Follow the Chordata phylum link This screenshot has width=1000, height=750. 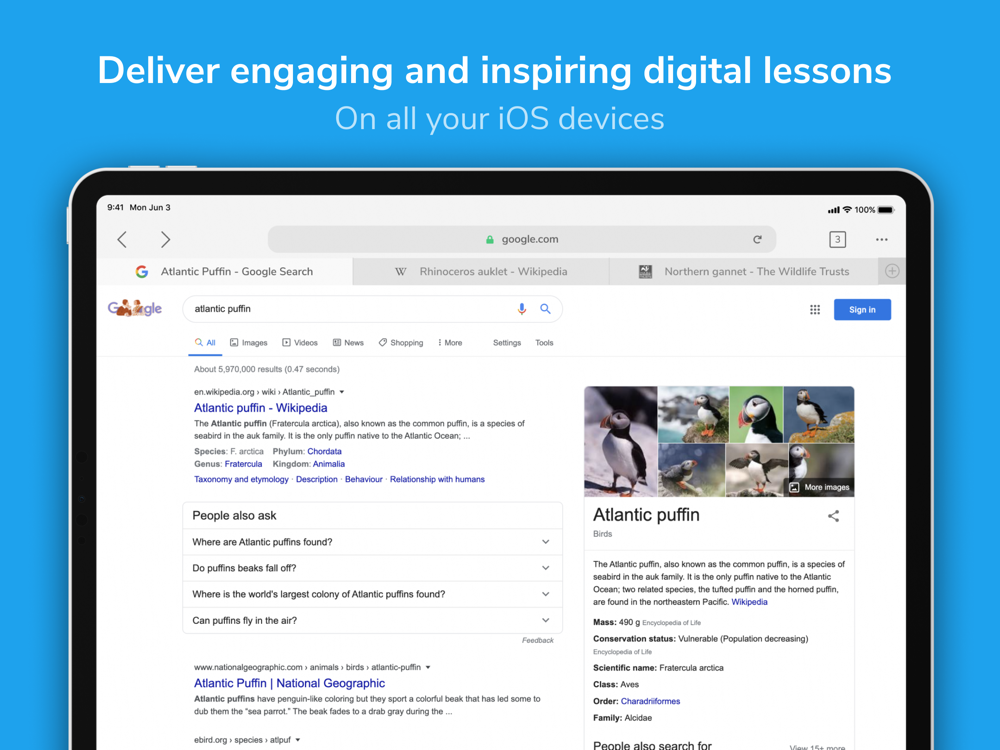point(324,452)
